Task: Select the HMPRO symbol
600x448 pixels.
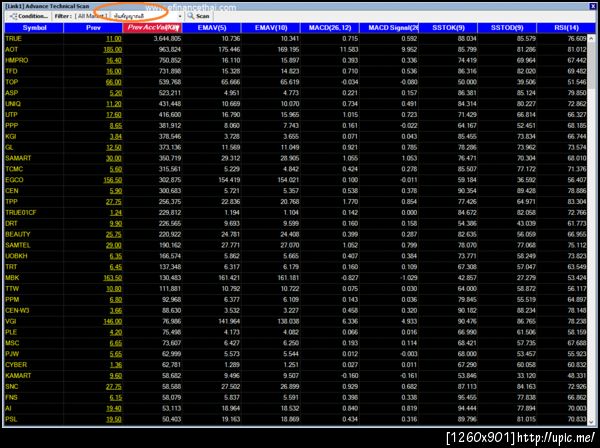Action: point(17,60)
